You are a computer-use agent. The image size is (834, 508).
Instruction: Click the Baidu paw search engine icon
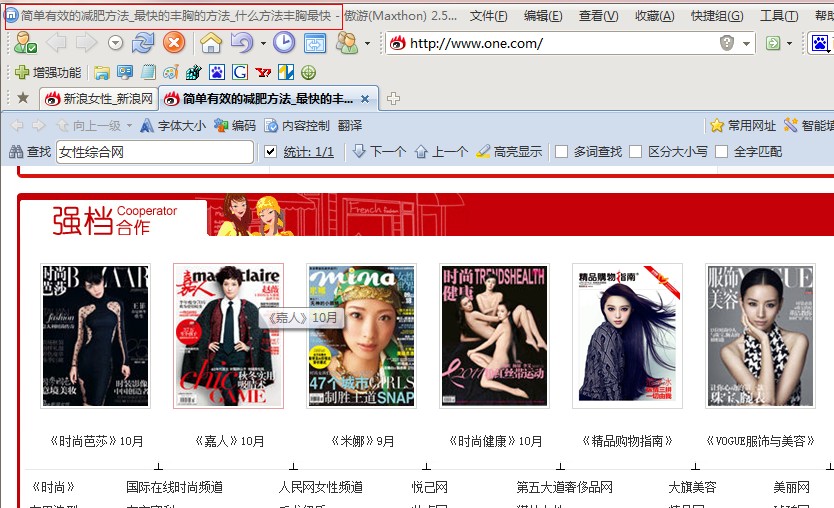click(820, 43)
